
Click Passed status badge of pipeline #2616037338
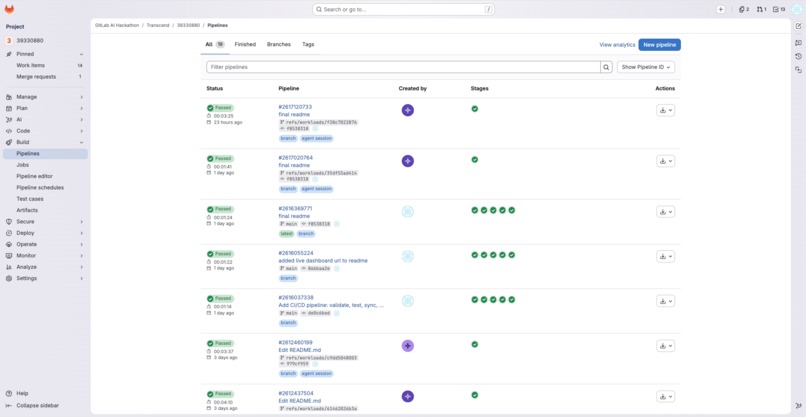220,298
